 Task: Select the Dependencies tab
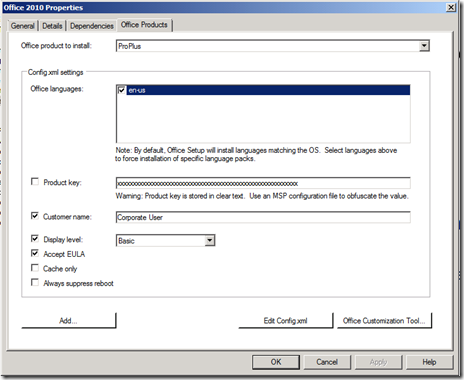pyautogui.click(x=92, y=26)
